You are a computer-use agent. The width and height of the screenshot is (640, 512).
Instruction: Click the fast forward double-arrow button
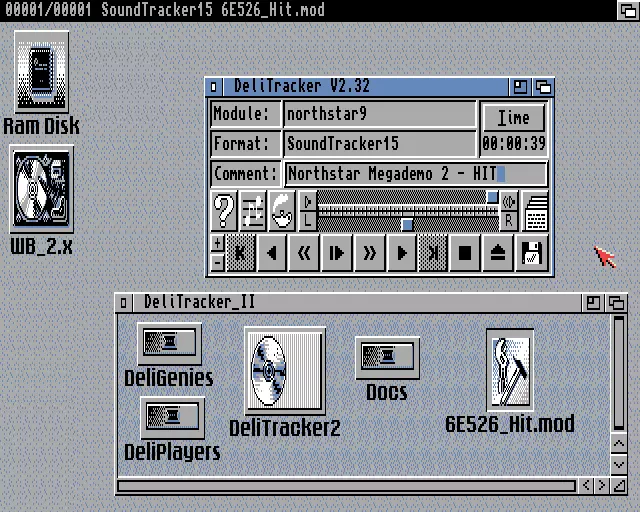coord(369,253)
